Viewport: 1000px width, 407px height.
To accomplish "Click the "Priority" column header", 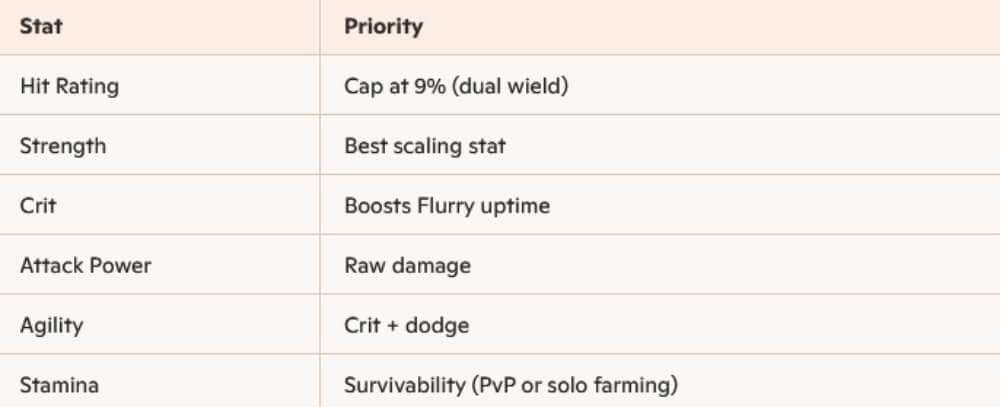I will [x=383, y=27].
